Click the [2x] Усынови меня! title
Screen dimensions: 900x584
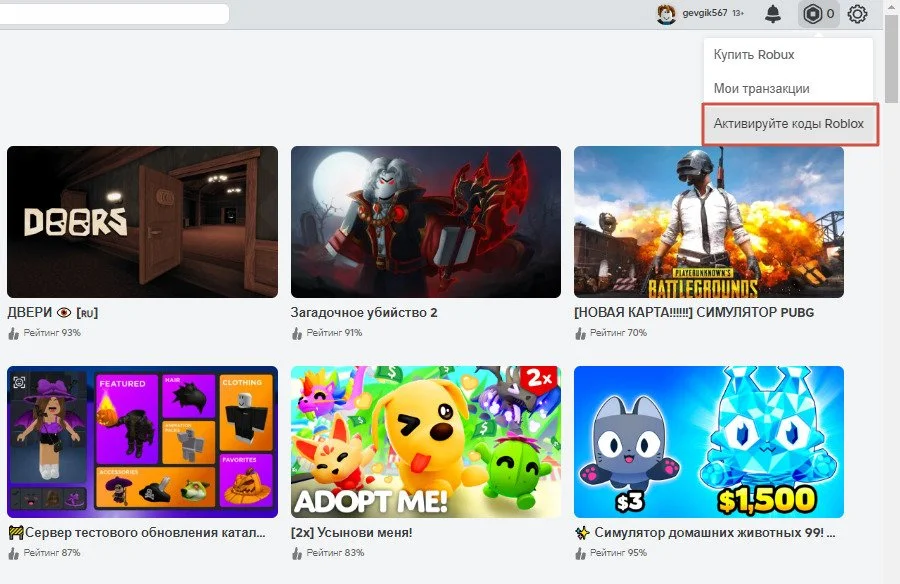(x=351, y=532)
